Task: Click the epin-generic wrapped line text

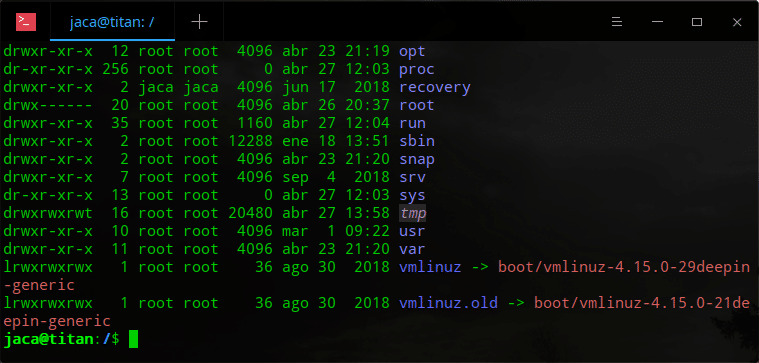Action: coord(57,321)
